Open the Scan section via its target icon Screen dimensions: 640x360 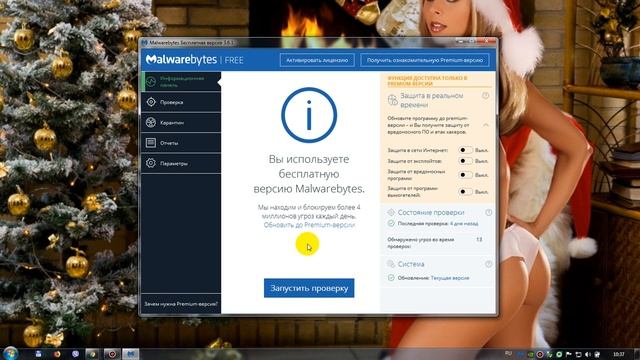click(x=151, y=102)
